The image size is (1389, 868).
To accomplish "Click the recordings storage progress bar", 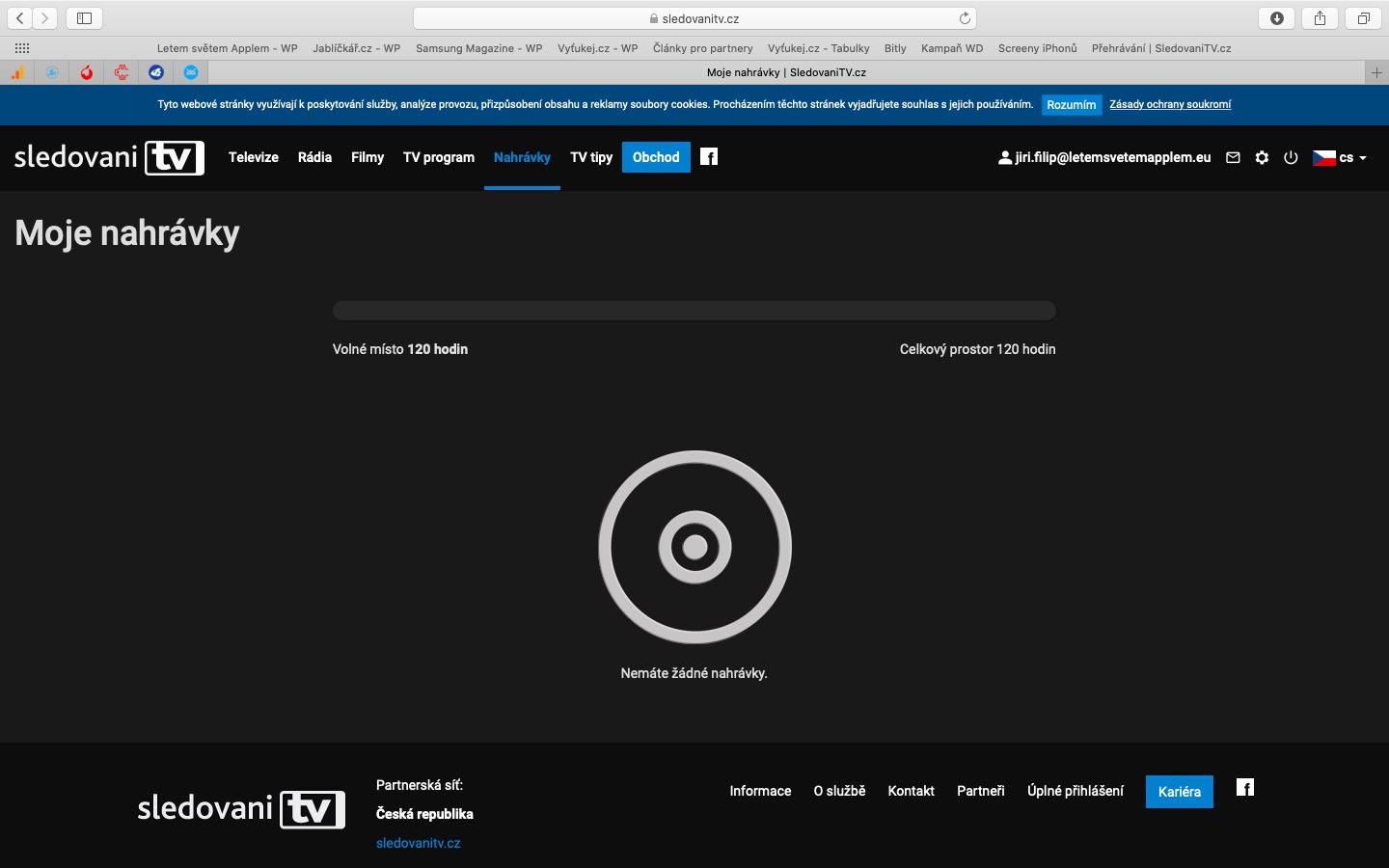I will coord(694,311).
